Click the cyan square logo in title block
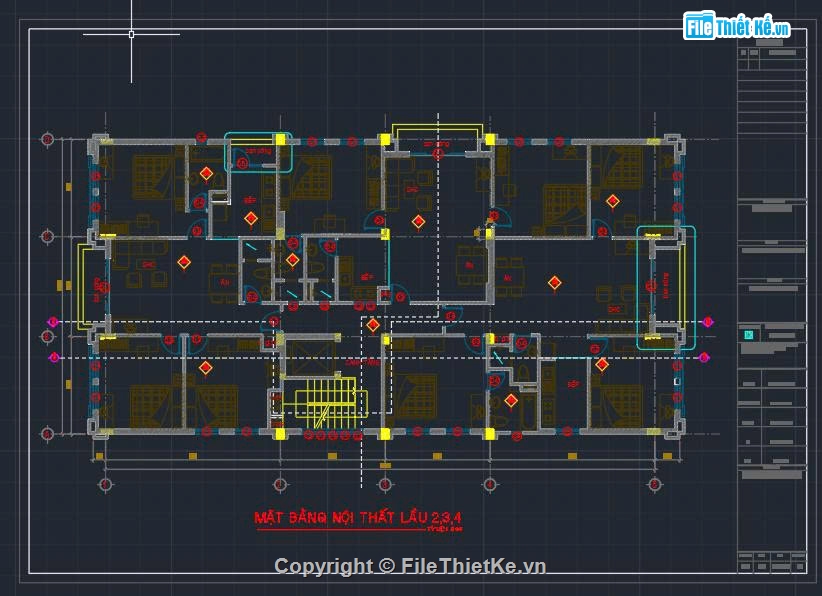822x596 pixels. (x=746, y=334)
